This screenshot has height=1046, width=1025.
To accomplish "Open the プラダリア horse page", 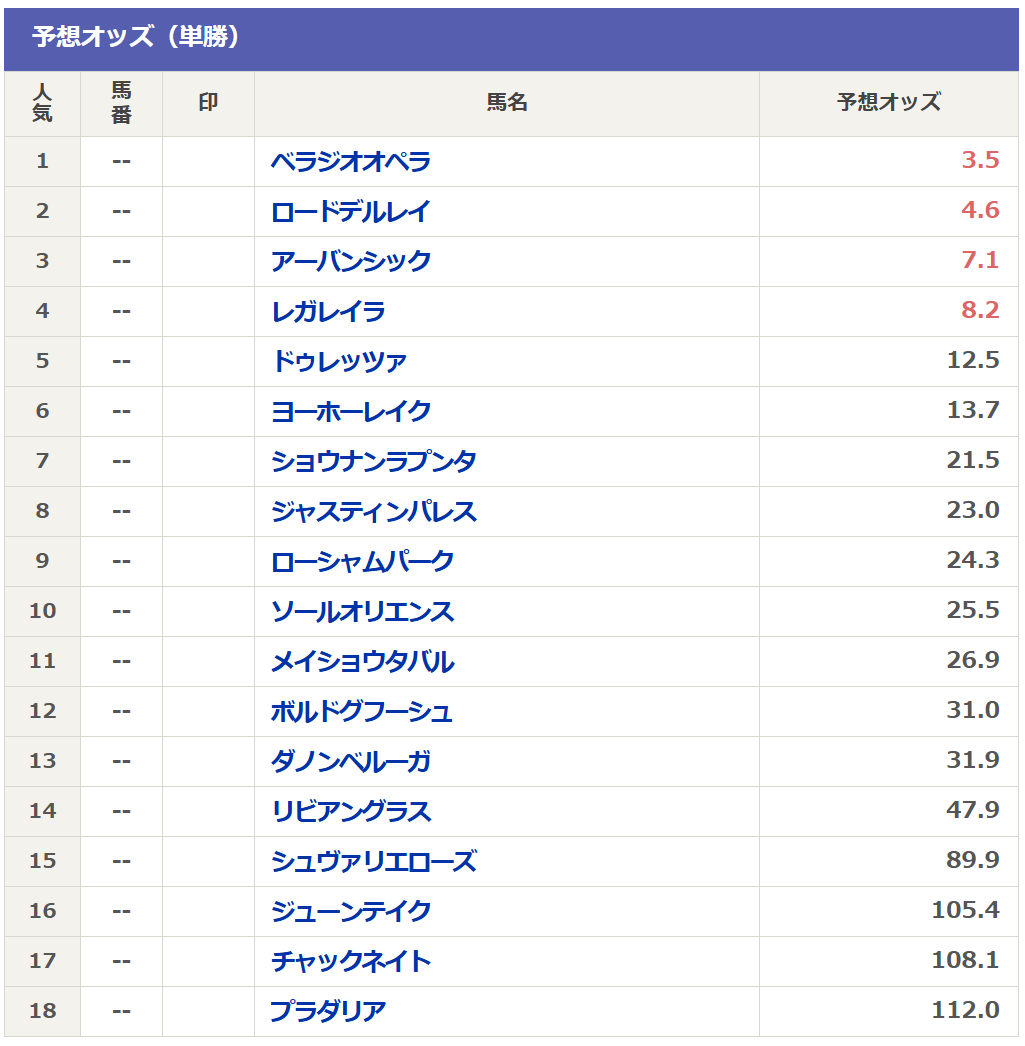I will click(x=328, y=1013).
